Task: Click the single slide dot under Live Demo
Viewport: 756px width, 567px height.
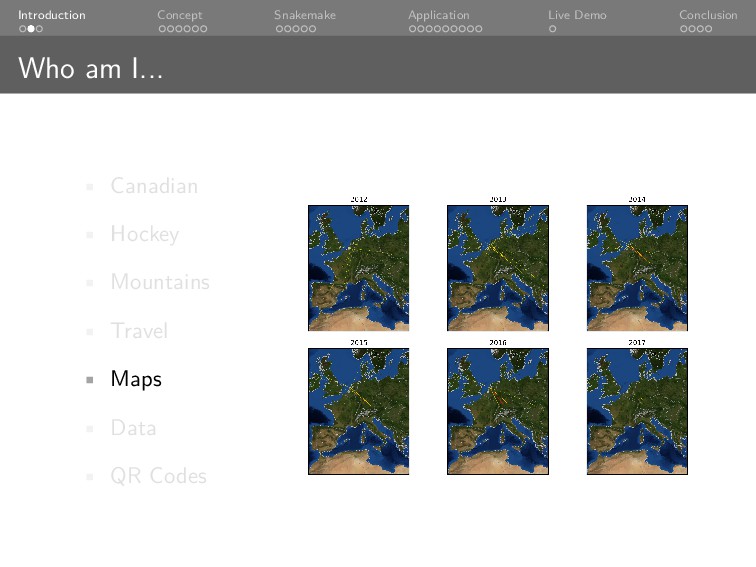Action: click(x=553, y=29)
